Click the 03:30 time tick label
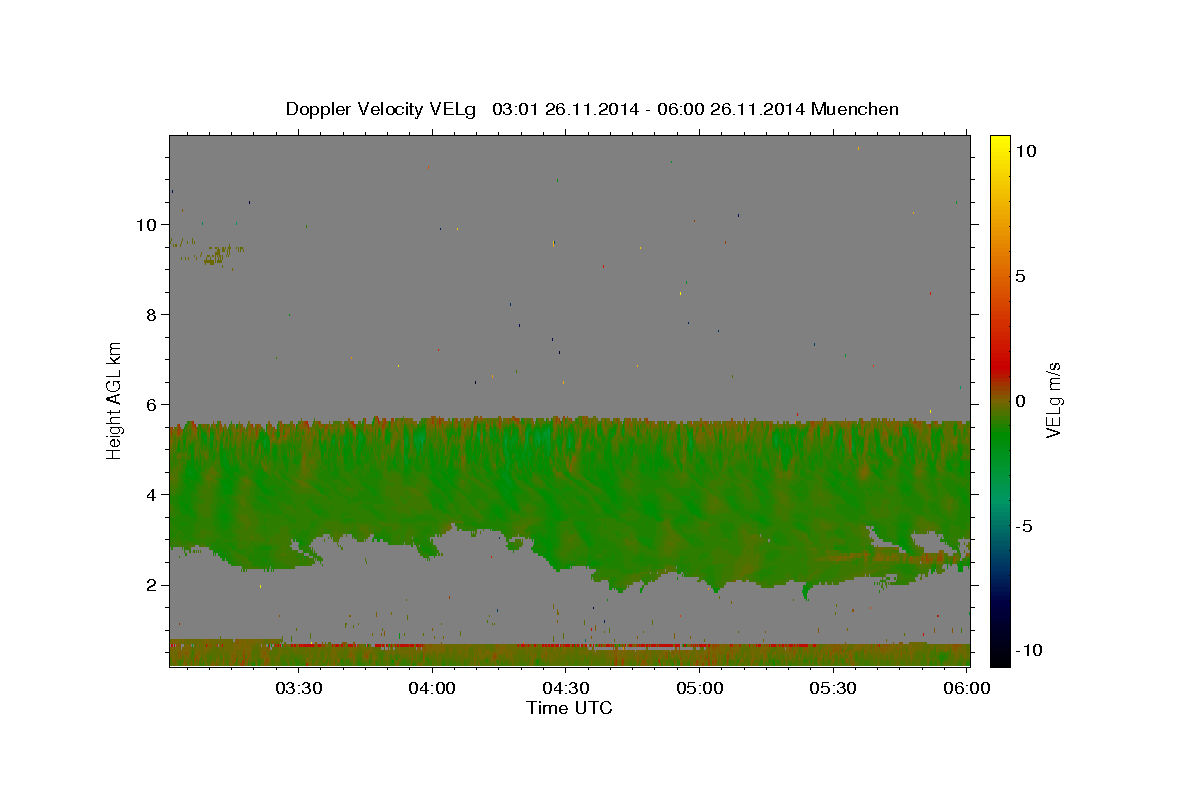 [298, 688]
